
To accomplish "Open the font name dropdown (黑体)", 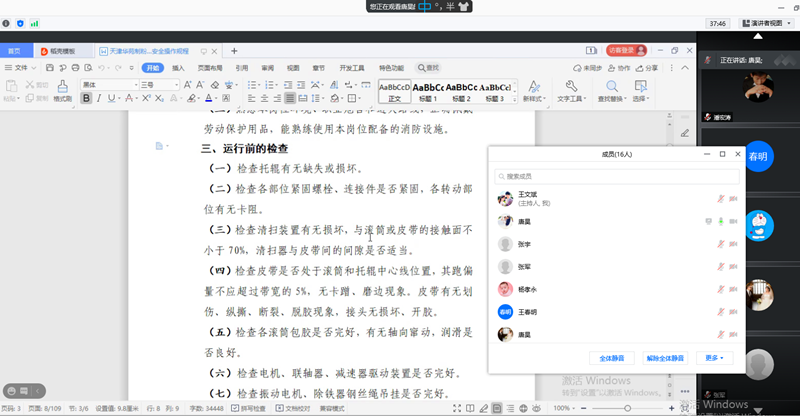I will click(x=107, y=85).
